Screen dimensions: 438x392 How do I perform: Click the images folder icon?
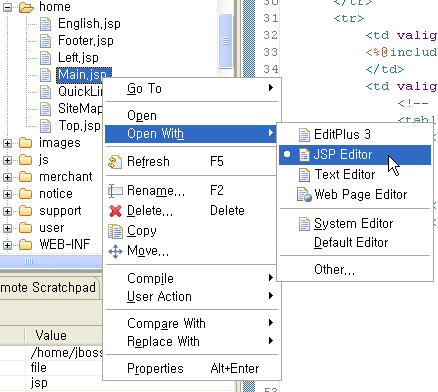pos(26,143)
